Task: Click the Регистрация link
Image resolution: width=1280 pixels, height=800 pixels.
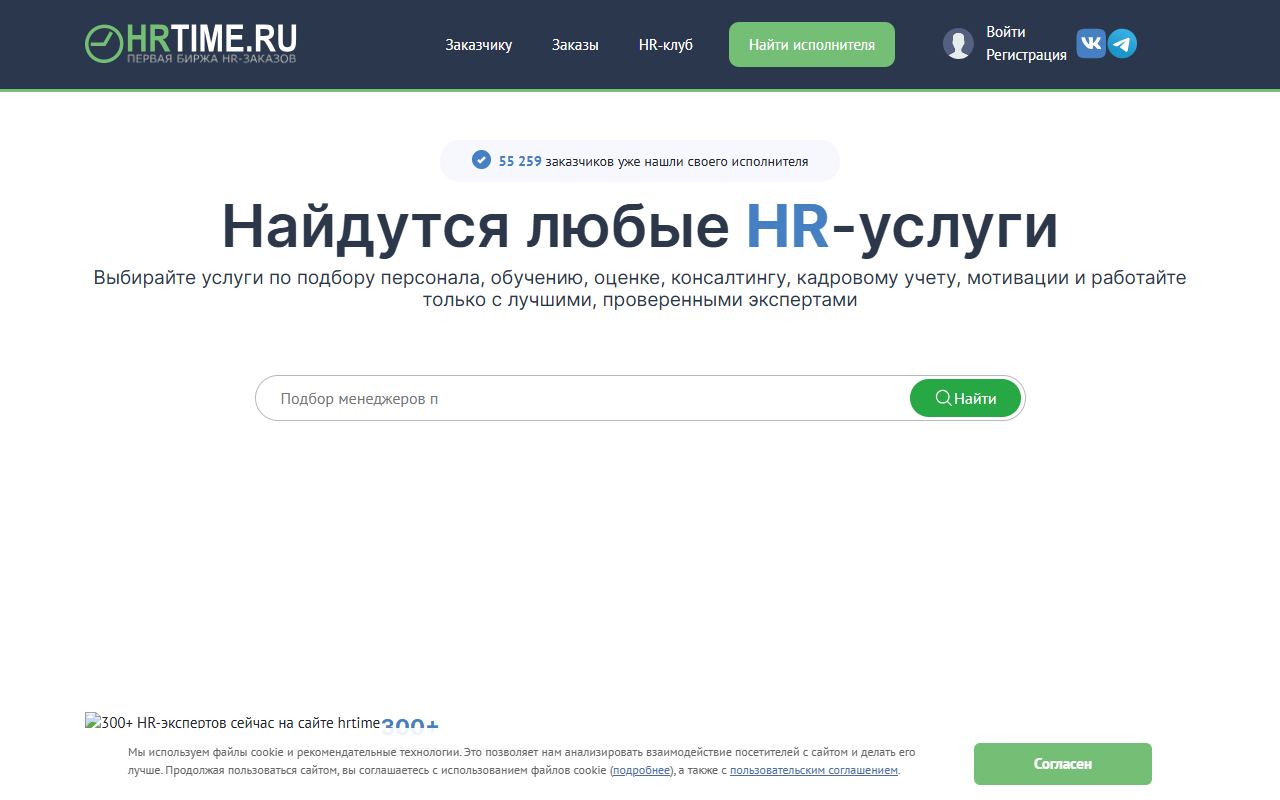Action: (1026, 56)
